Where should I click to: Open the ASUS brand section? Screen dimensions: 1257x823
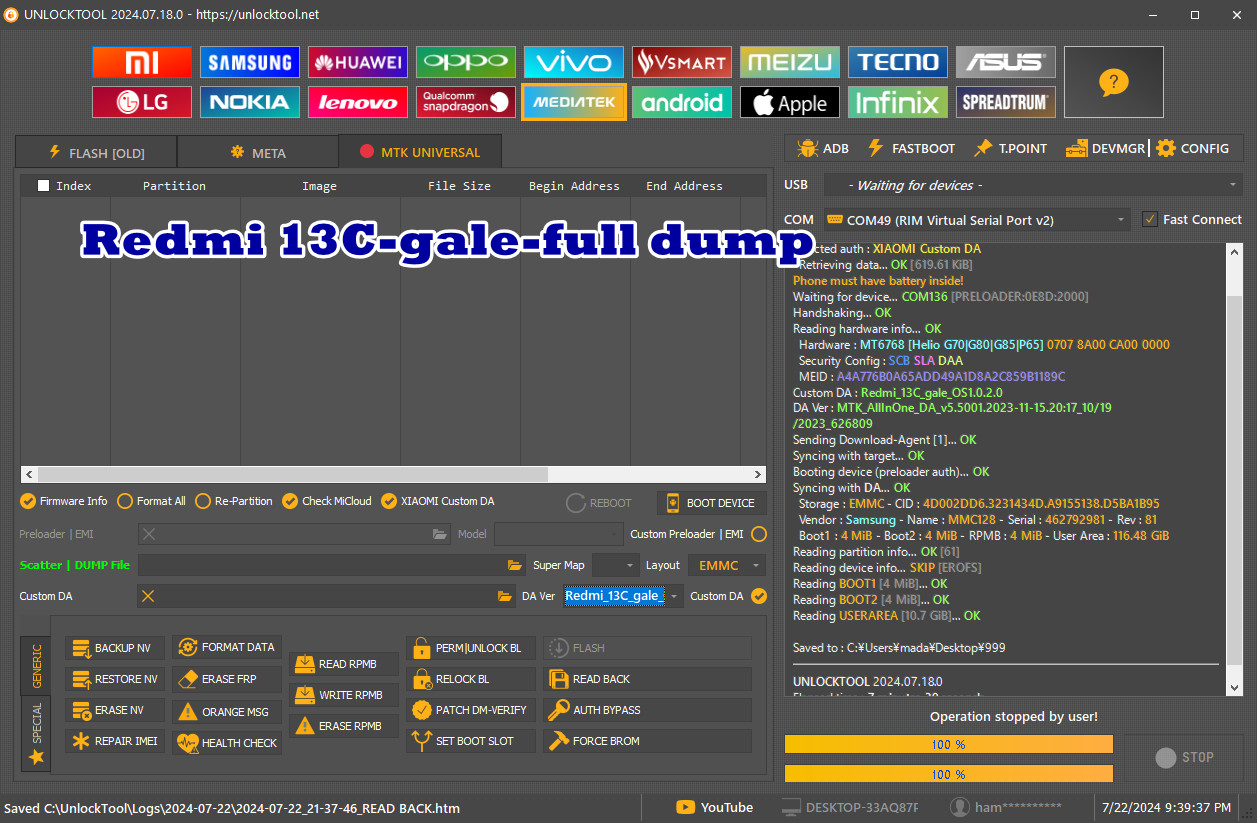coord(1006,62)
